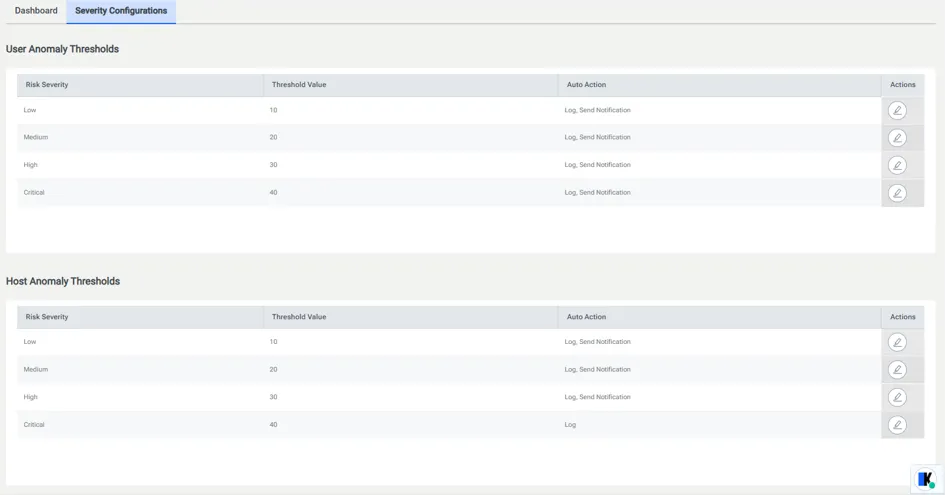The height and width of the screenshot is (495, 945).
Task: Click Auto Action header in Host Anomaly table
Action: point(586,317)
